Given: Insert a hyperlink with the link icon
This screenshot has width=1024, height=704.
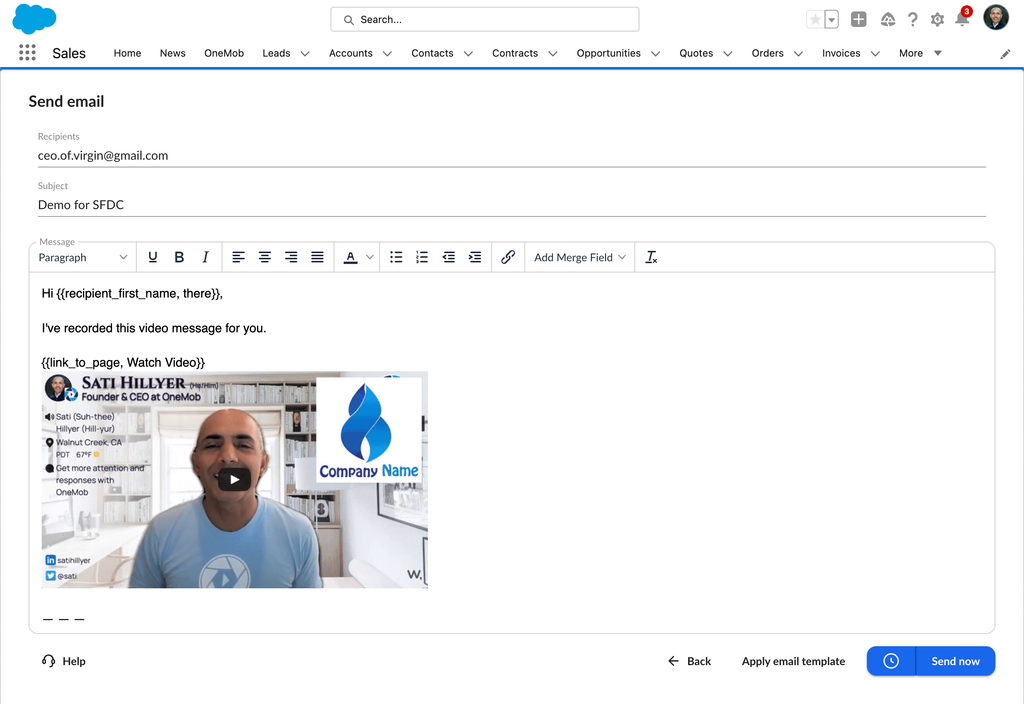Looking at the screenshot, I should tap(508, 257).
